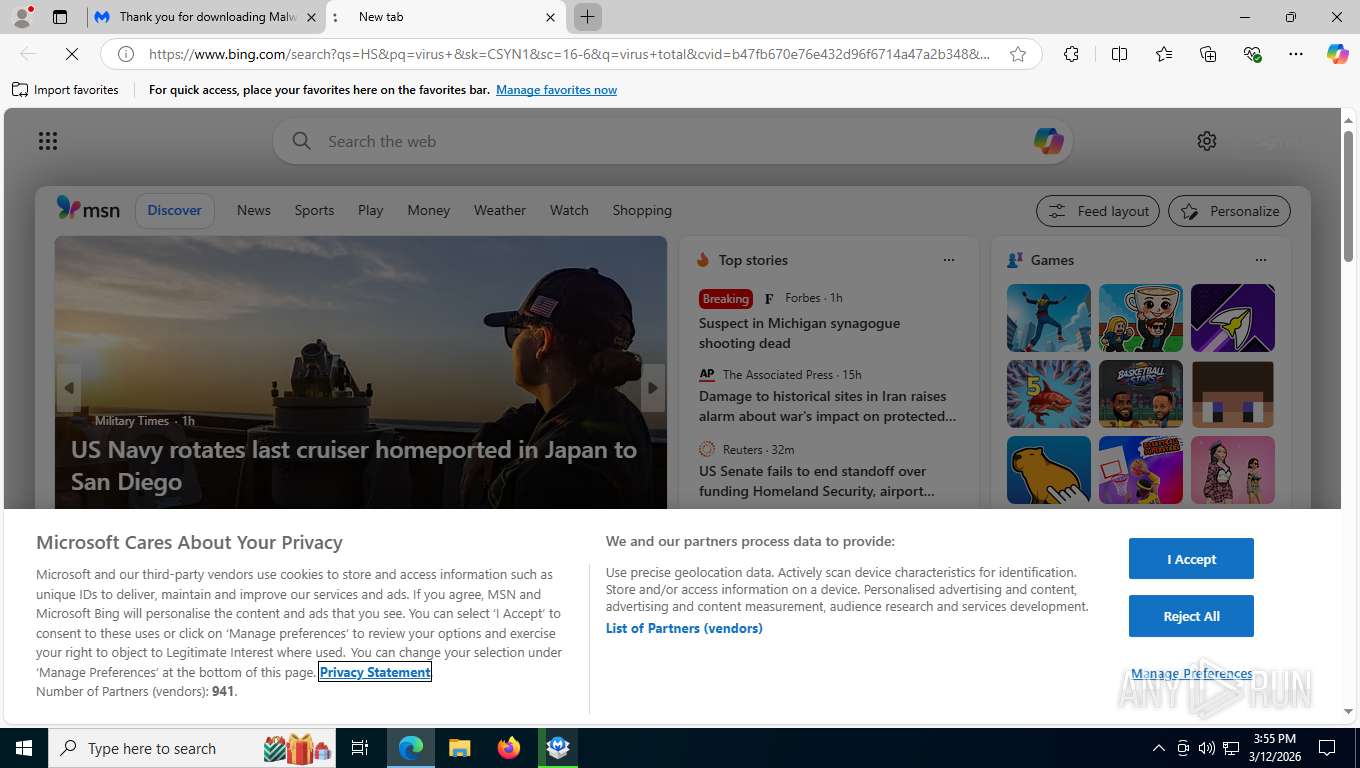The height and width of the screenshot is (768, 1360).
Task: Click the msn logo
Action: click(88, 210)
